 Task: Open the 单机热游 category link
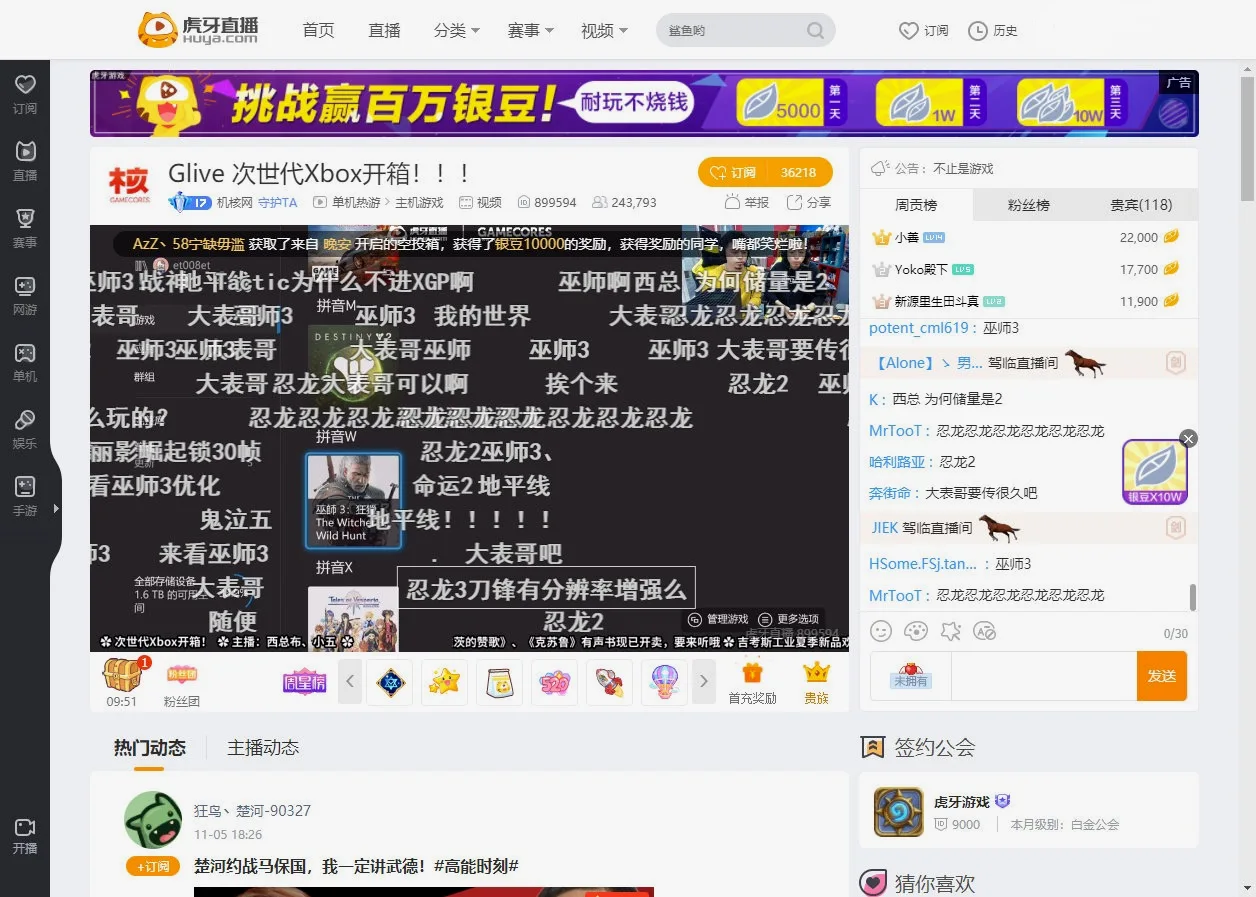coord(356,202)
